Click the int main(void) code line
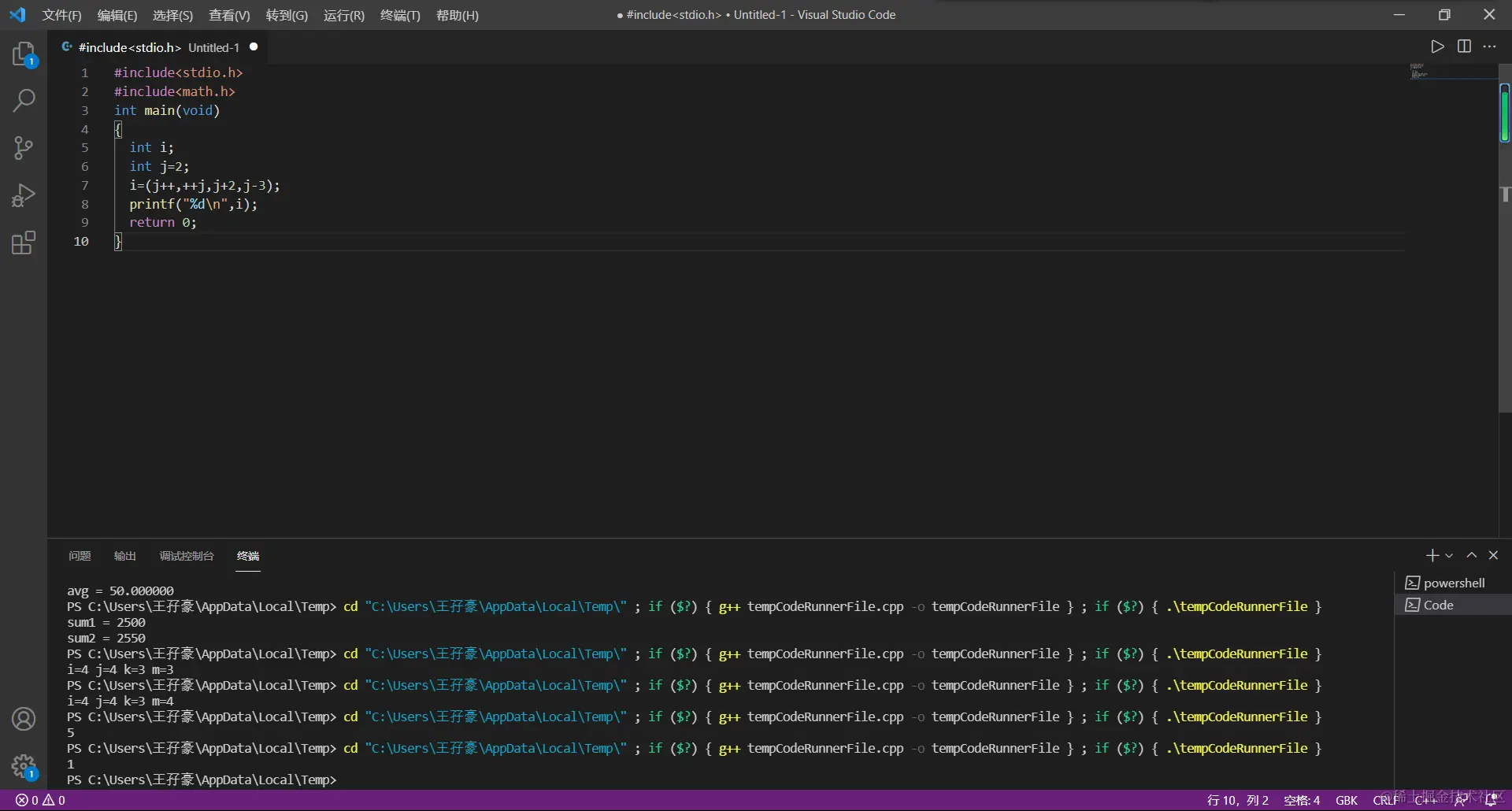This screenshot has width=1512, height=811. pos(167,110)
